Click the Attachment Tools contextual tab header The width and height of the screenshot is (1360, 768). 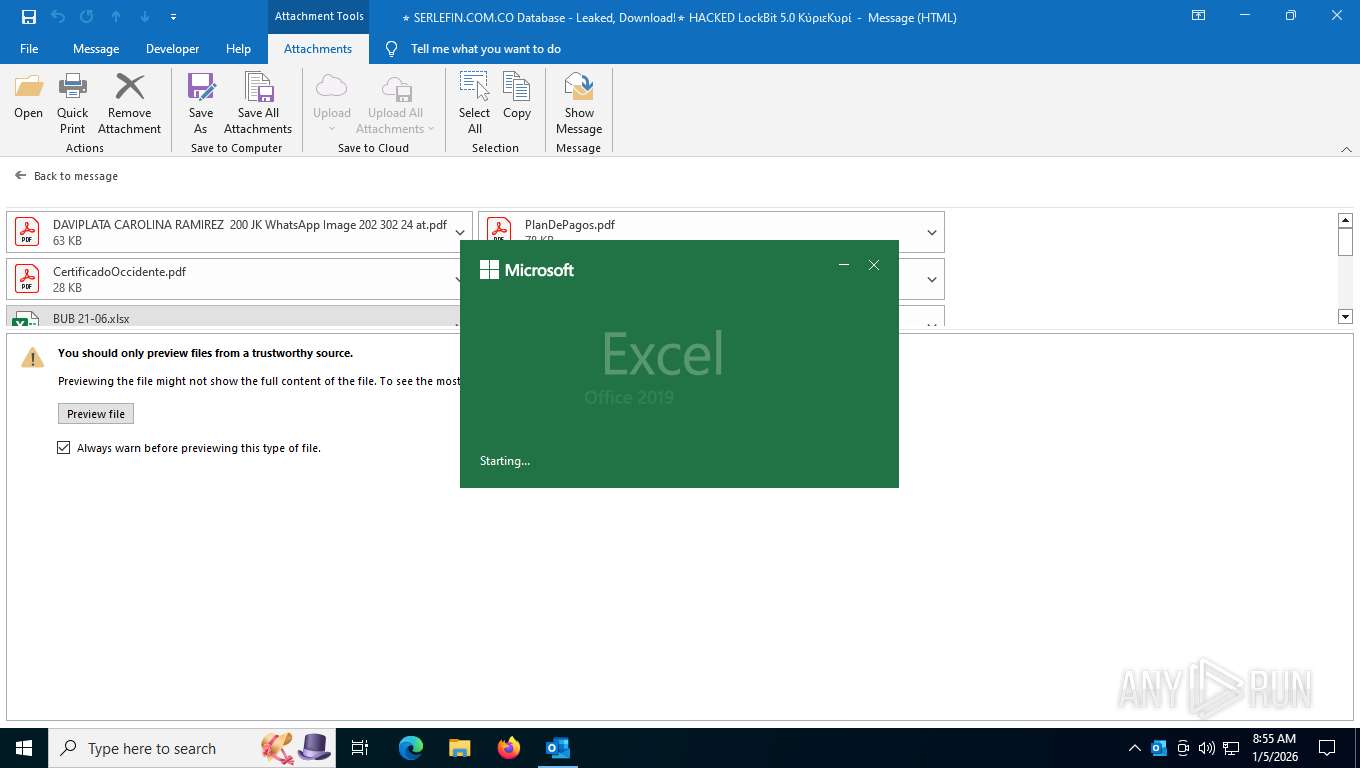pyautogui.click(x=320, y=17)
